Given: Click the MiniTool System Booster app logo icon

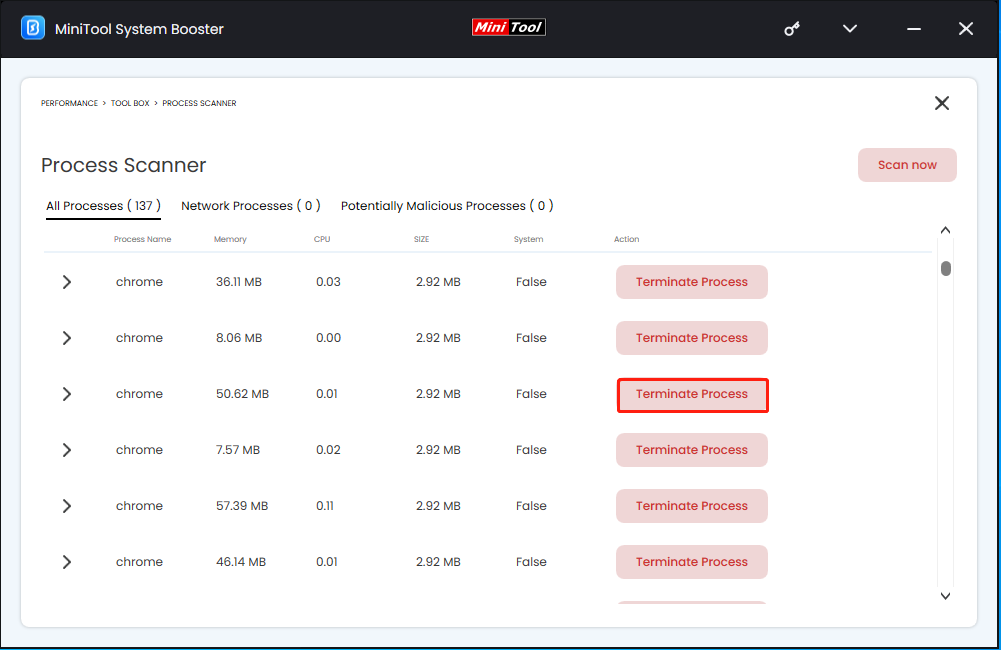Looking at the screenshot, I should point(33,28).
